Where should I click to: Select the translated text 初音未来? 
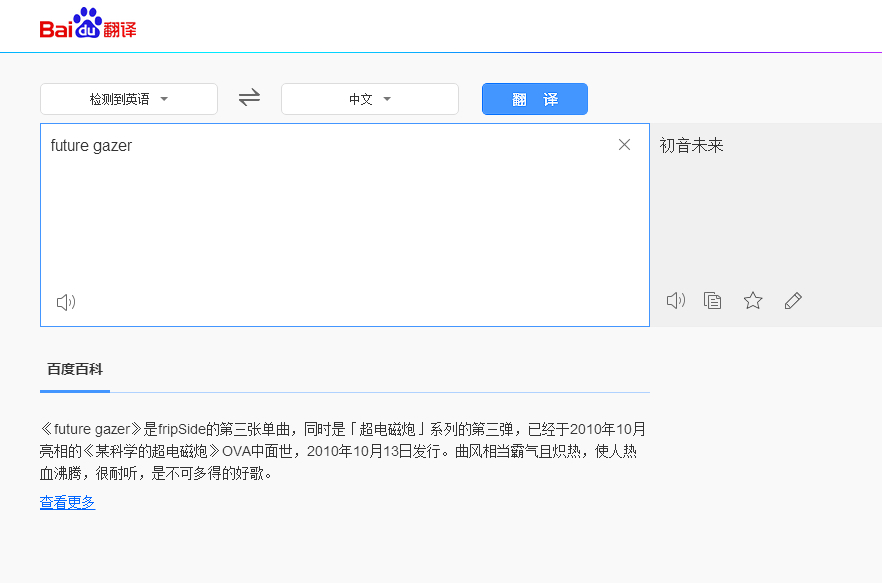pos(691,145)
